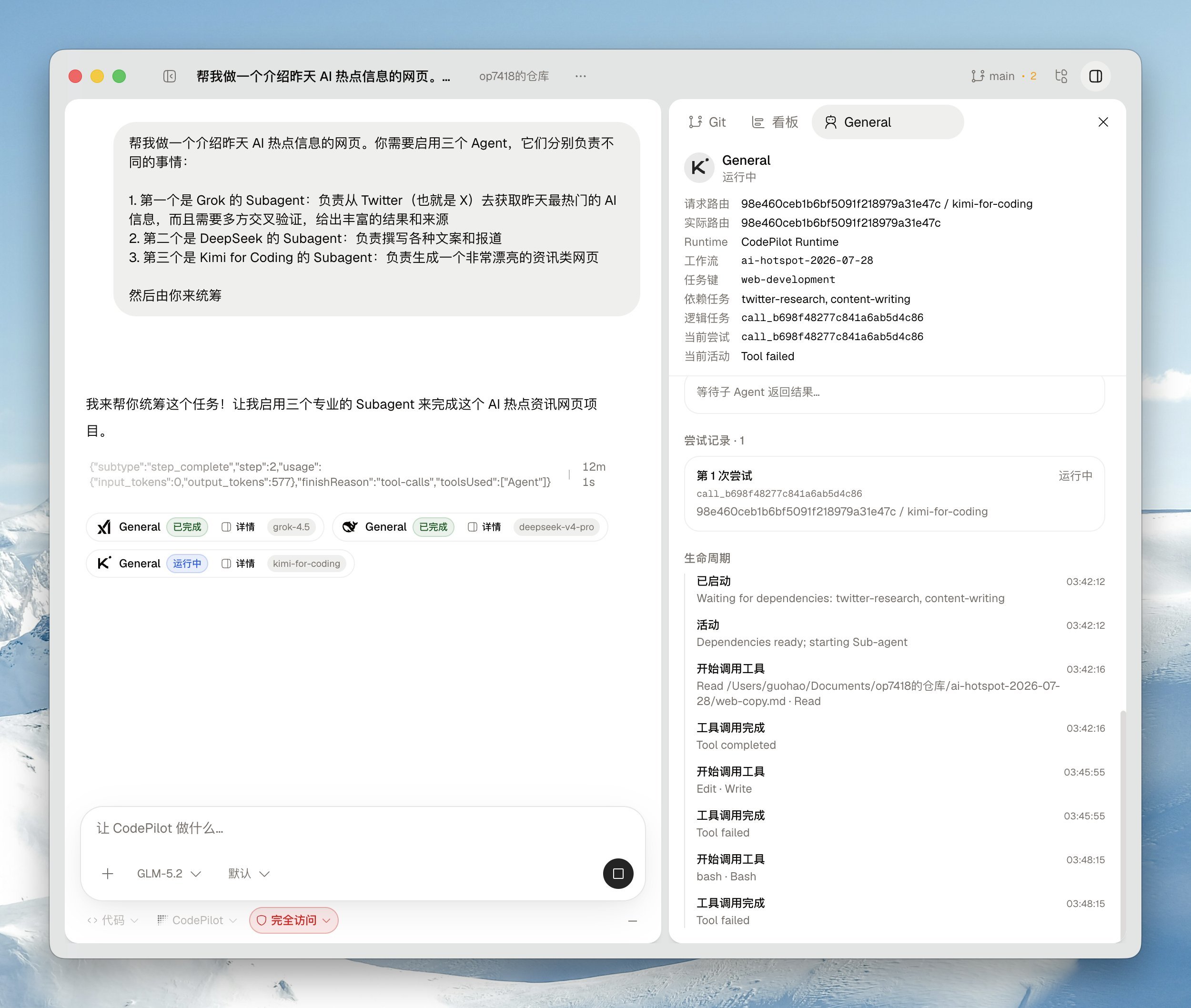Open the GLM-5.2 model dropdown
1191x1008 pixels.
click(x=169, y=874)
